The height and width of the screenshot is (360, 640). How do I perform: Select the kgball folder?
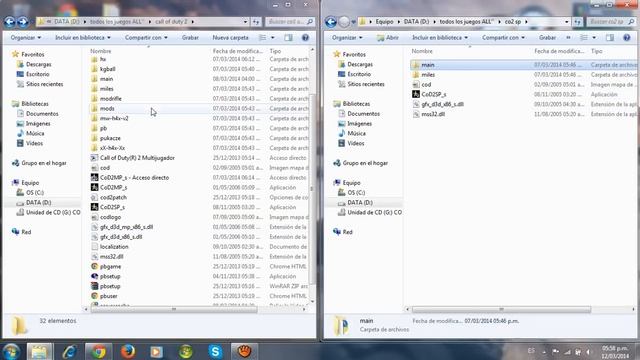107,69
